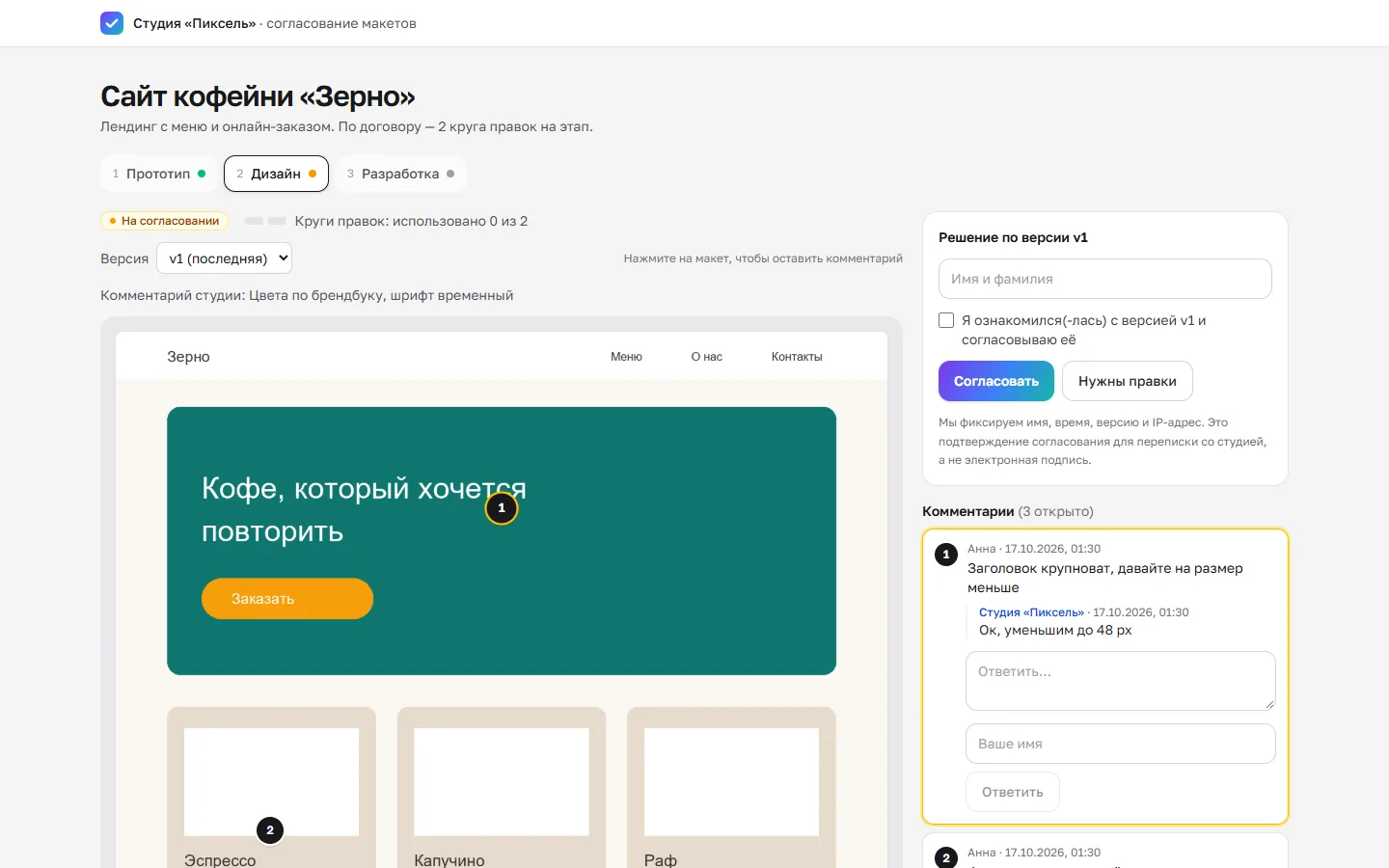Click the Раф card image
Viewport: 1389px width, 868px height.
(731, 782)
